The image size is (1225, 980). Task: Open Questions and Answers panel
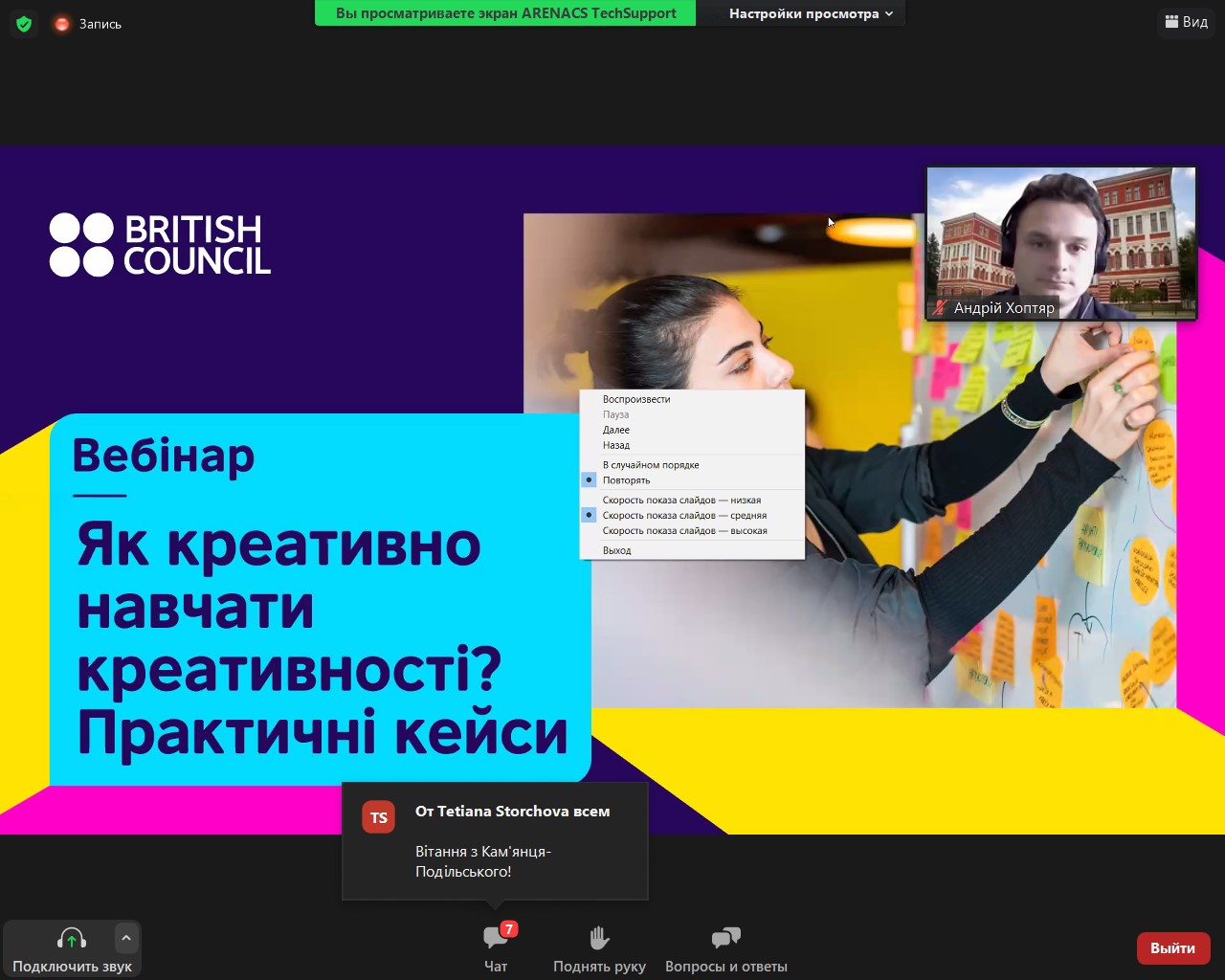tap(725, 938)
